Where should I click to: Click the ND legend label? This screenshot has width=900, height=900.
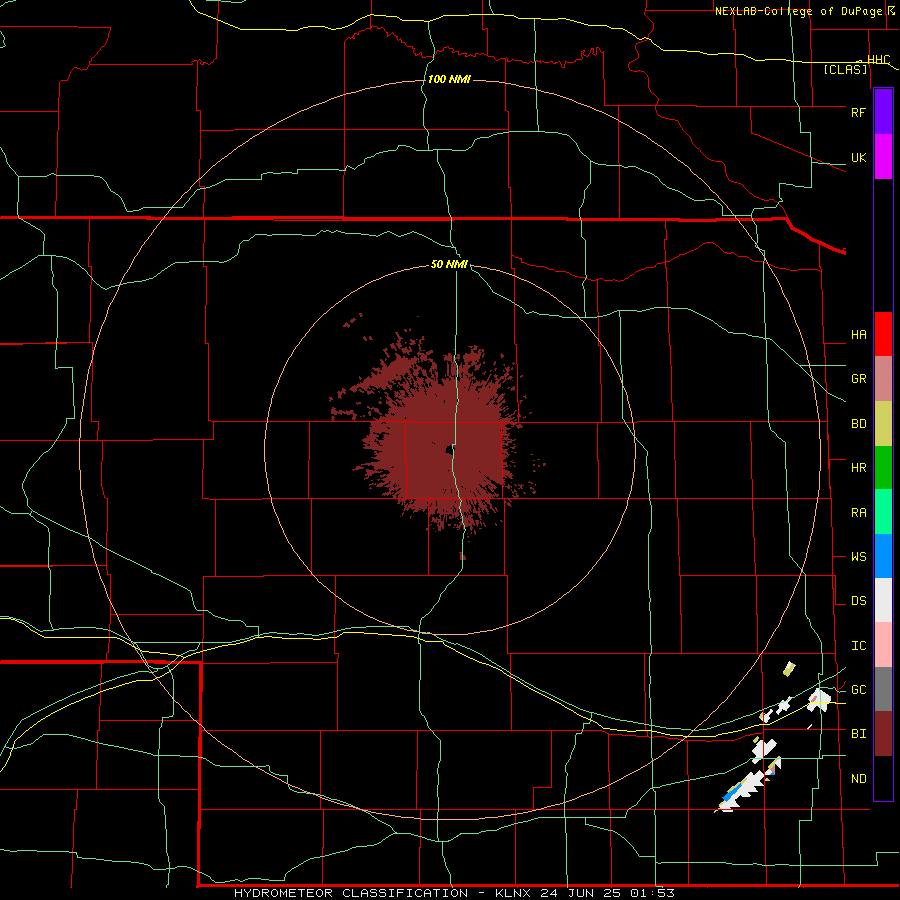click(858, 779)
